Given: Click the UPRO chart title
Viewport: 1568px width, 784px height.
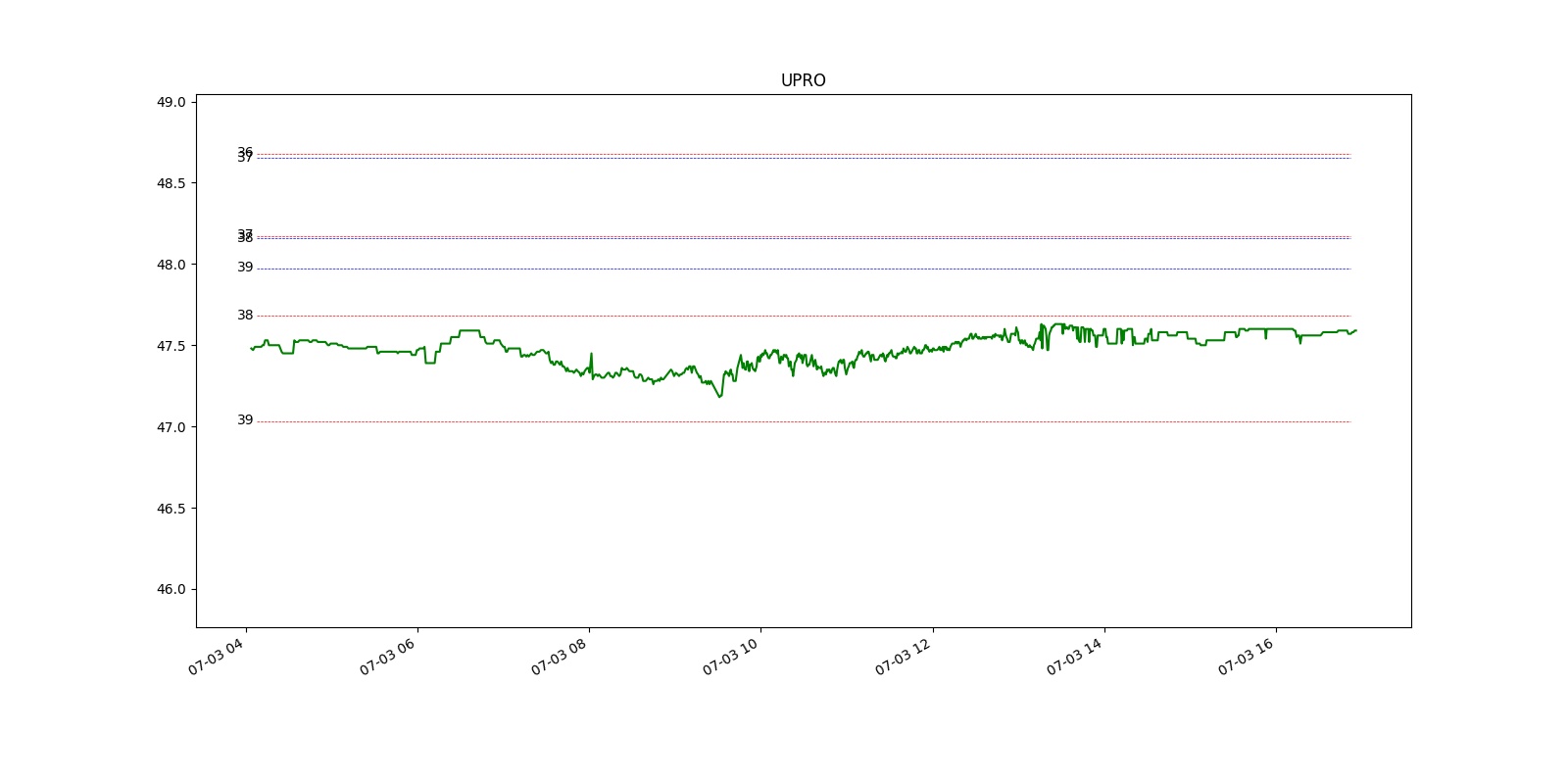Looking at the screenshot, I should click(x=803, y=80).
